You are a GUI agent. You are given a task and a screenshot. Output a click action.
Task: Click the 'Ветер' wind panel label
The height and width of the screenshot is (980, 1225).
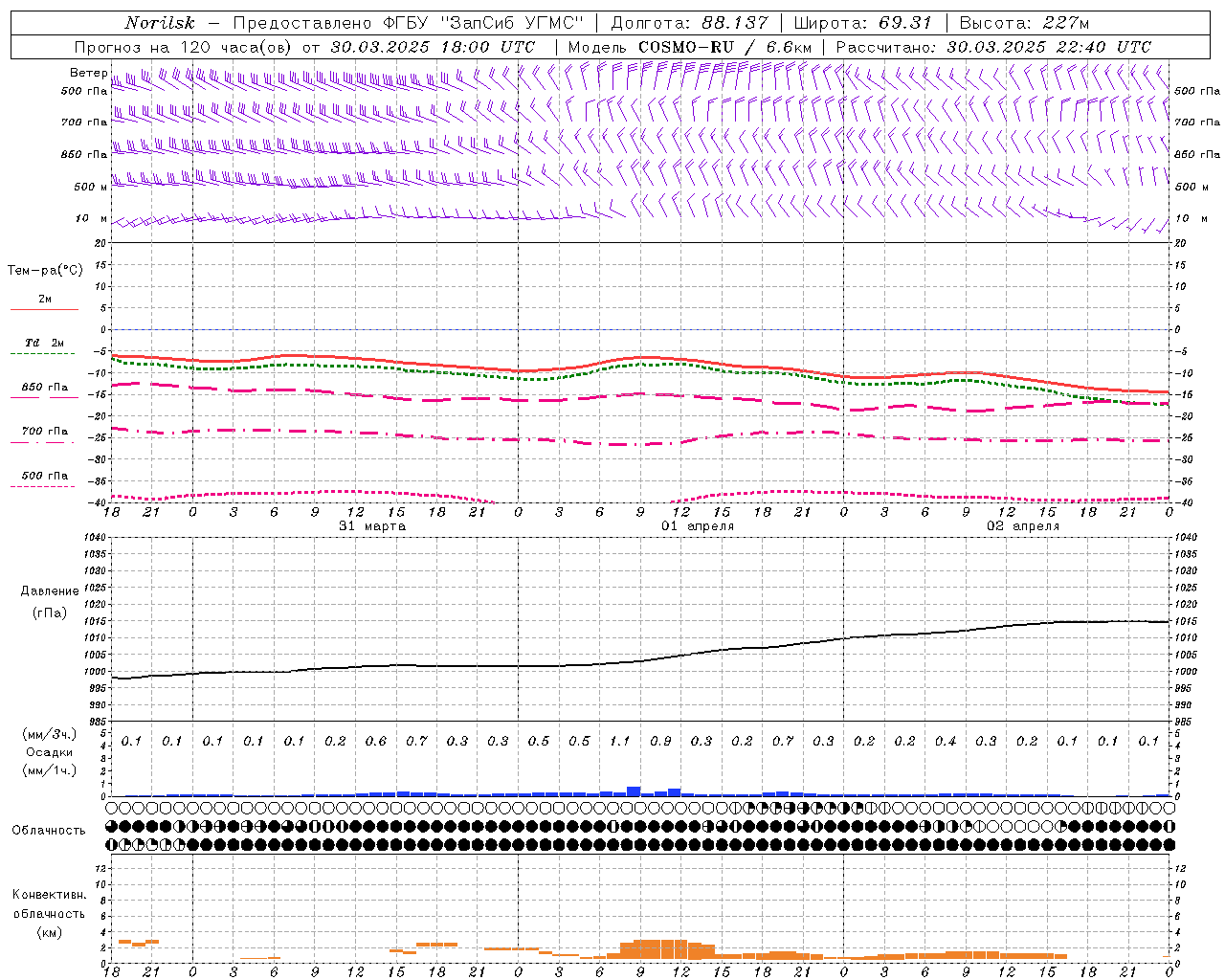point(88,73)
